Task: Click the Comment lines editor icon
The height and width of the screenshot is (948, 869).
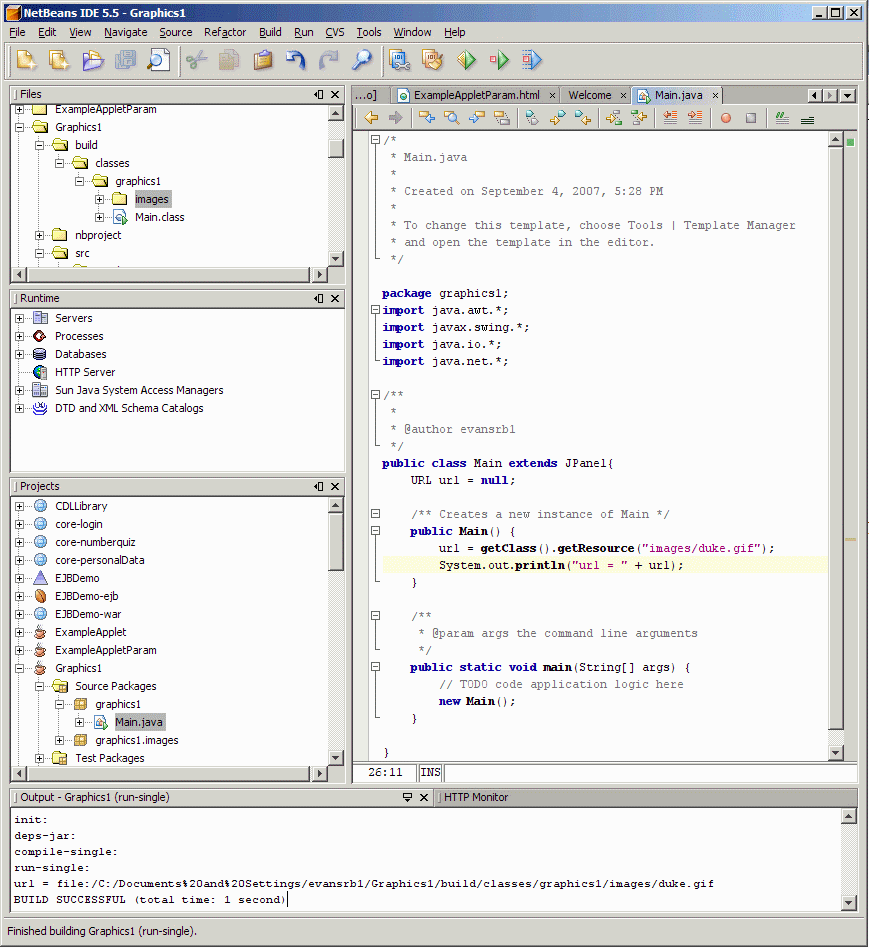Action: pos(782,118)
